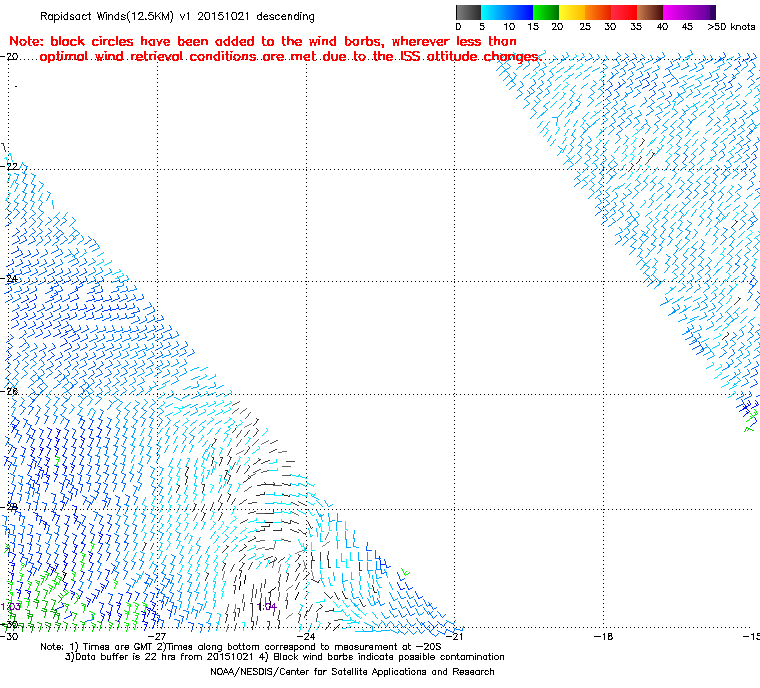Click the '35' legend scale label

pos(636,27)
